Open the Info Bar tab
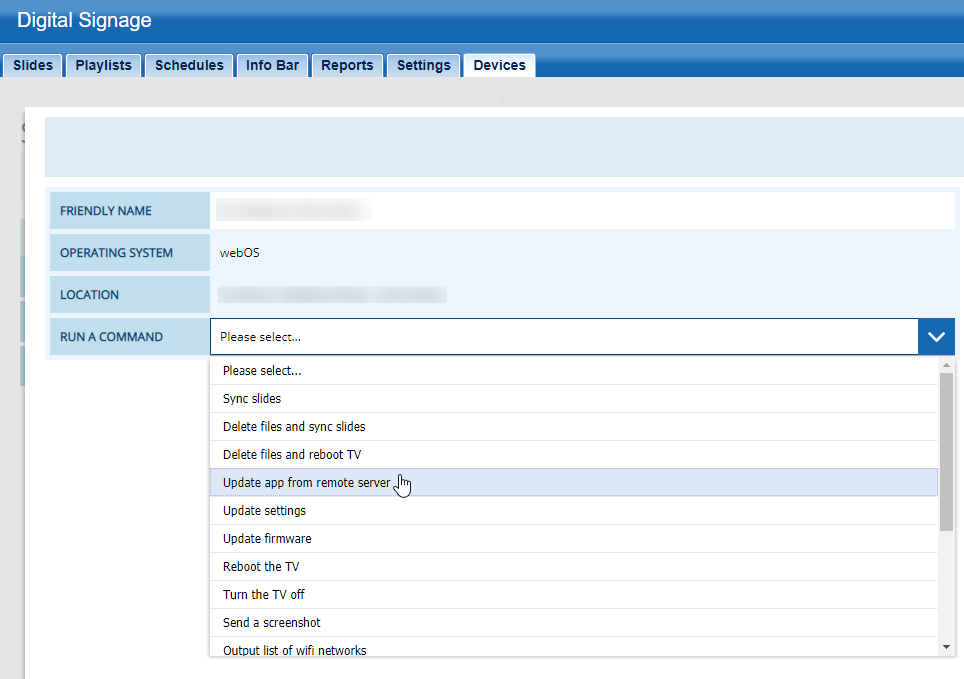This screenshot has height=679, width=964. pos(272,65)
